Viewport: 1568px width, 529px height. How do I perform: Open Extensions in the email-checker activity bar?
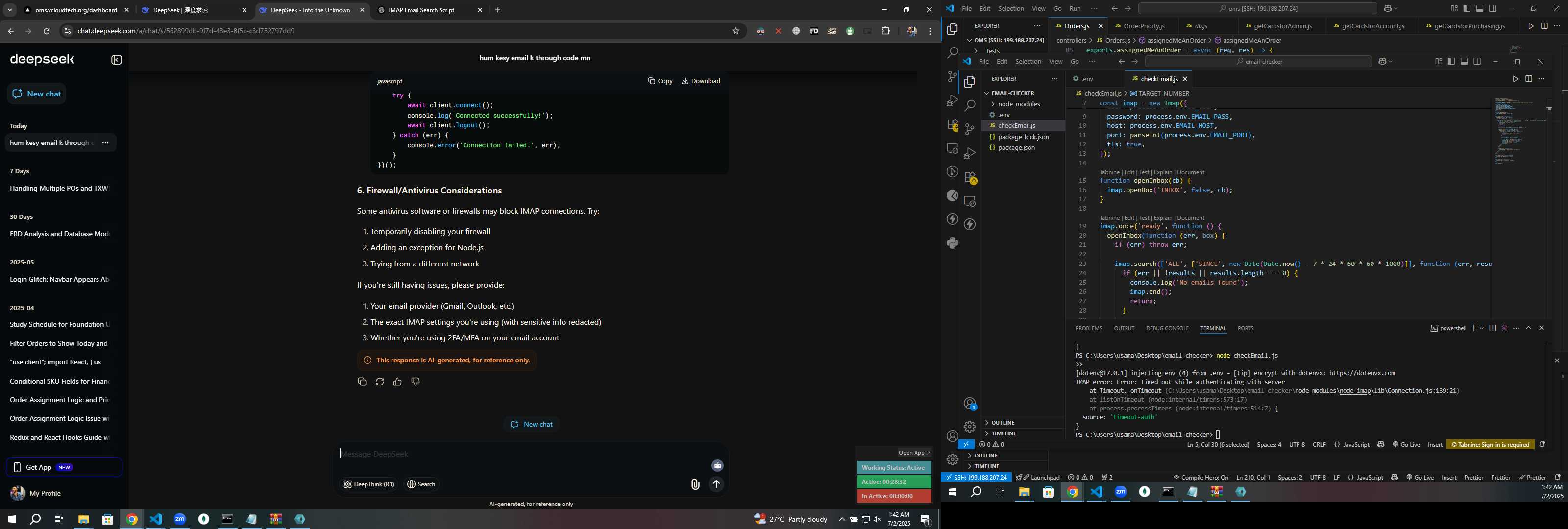(970, 177)
